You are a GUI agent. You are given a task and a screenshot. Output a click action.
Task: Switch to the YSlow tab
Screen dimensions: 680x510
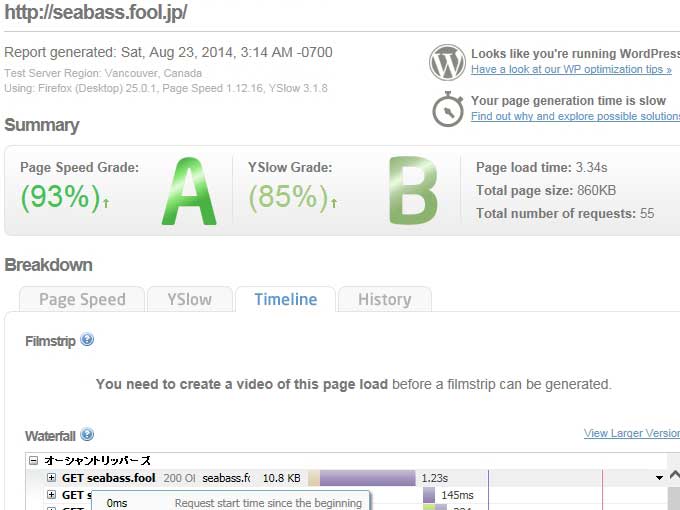189,299
